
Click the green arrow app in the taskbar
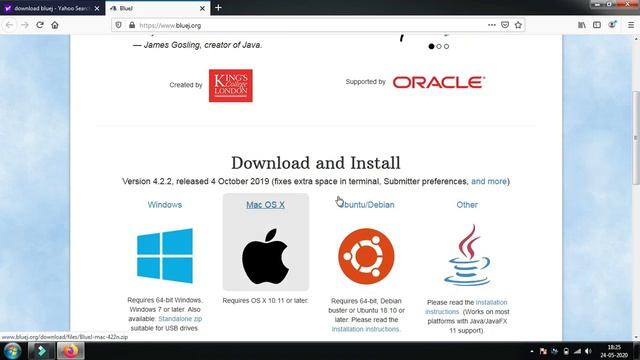pos(41,351)
